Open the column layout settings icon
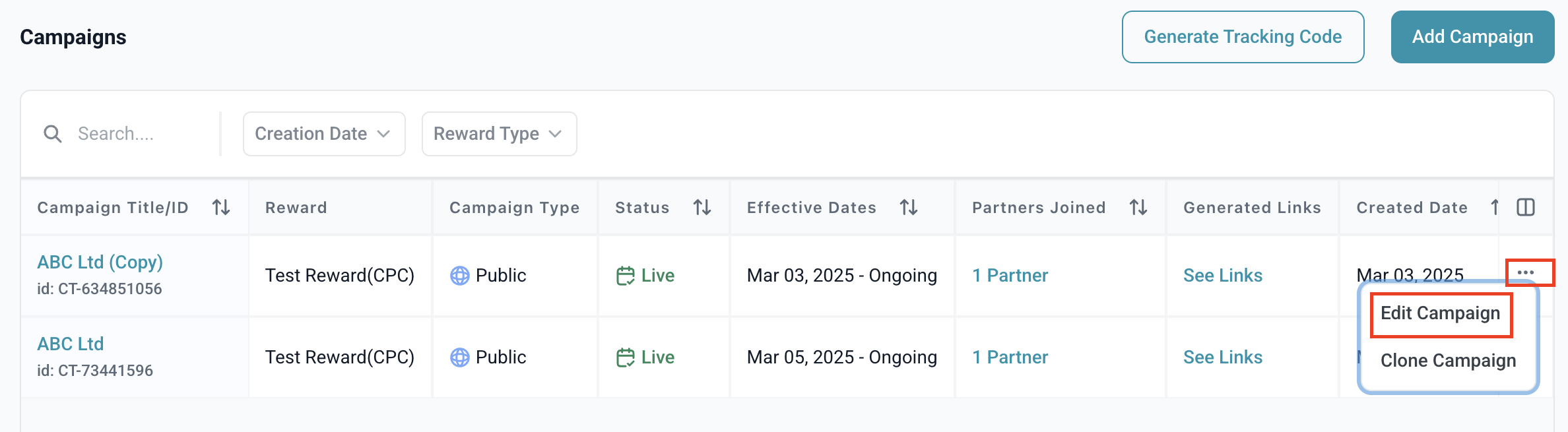 pyautogui.click(x=1526, y=208)
